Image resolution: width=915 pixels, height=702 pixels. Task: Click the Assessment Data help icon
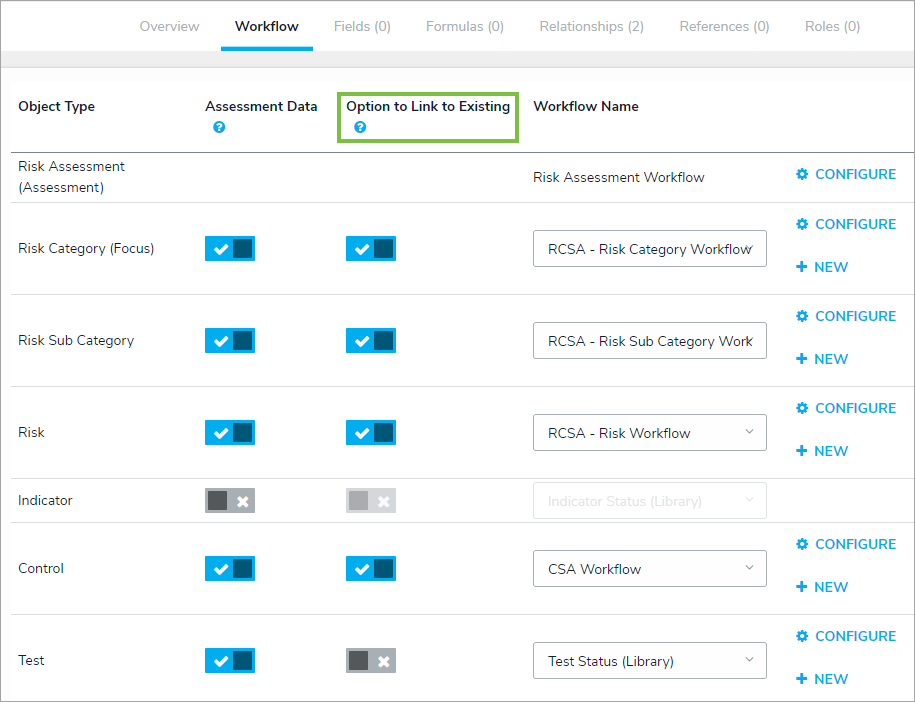[x=219, y=128]
